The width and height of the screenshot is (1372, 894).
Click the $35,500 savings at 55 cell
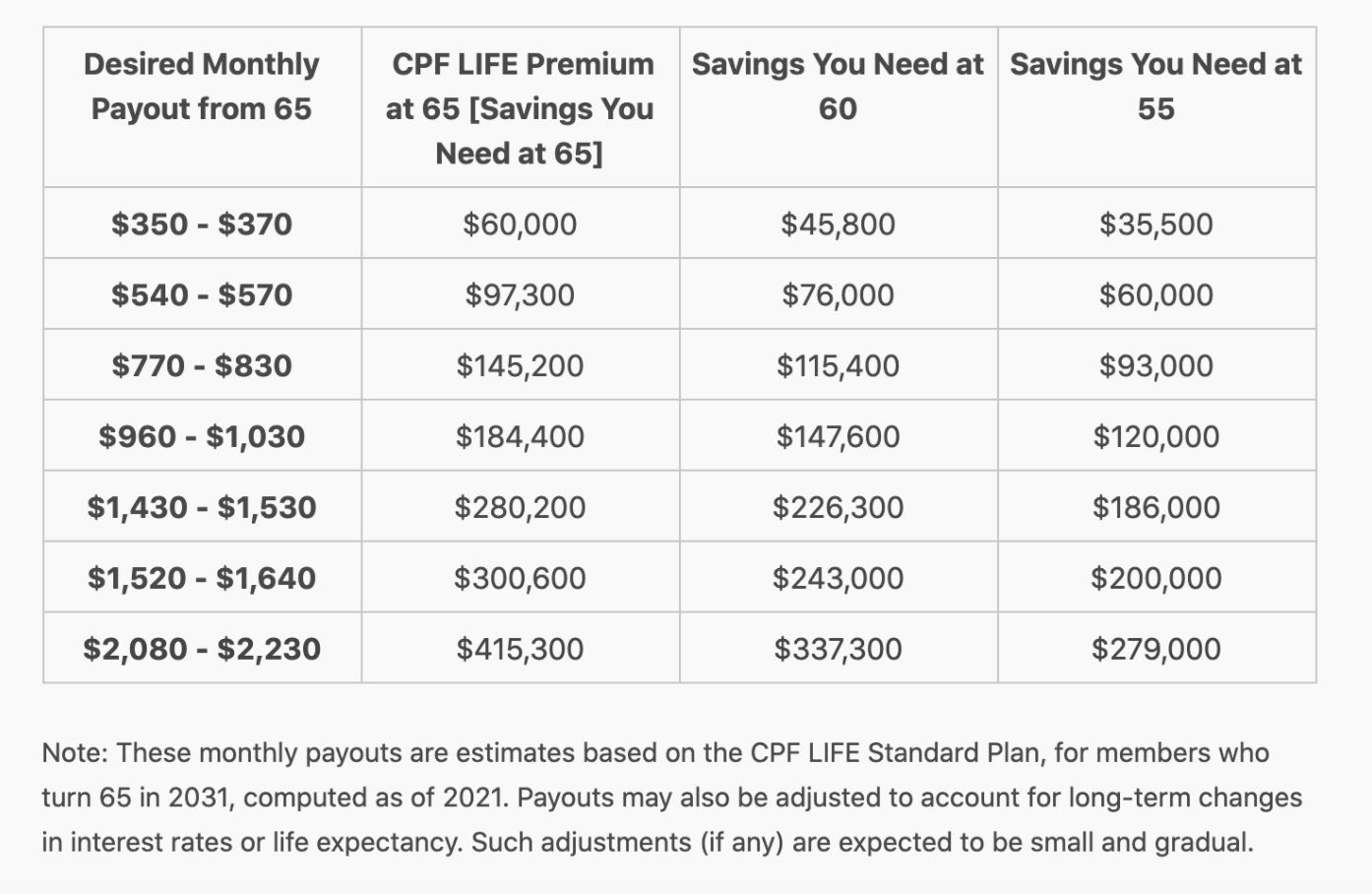[1155, 223]
